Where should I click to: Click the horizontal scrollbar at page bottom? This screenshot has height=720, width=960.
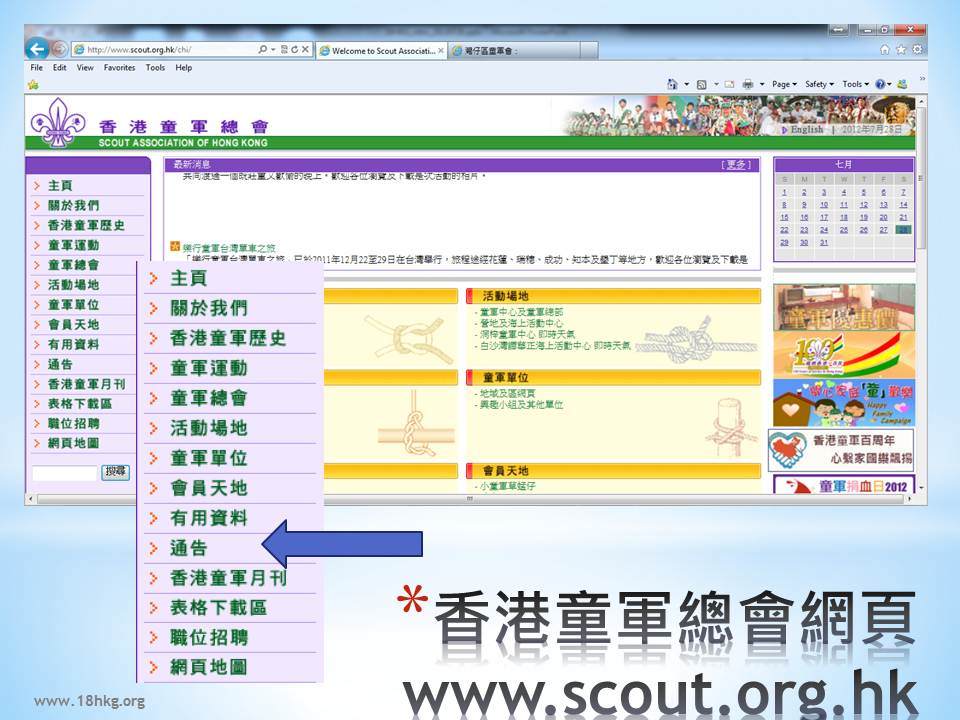click(x=470, y=500)
